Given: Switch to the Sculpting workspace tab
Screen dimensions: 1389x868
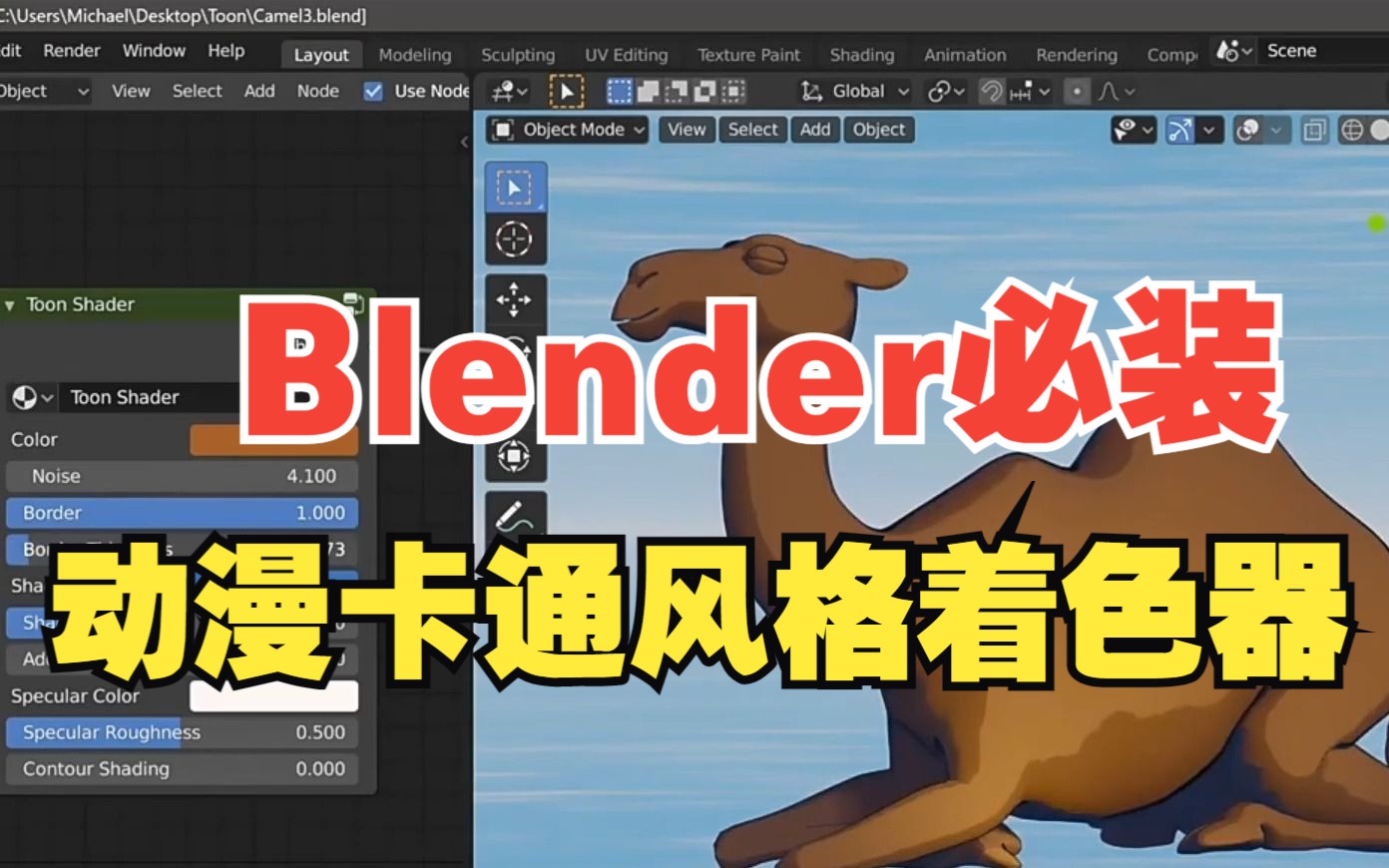Looking at the screenshot, I should point(518,55).
